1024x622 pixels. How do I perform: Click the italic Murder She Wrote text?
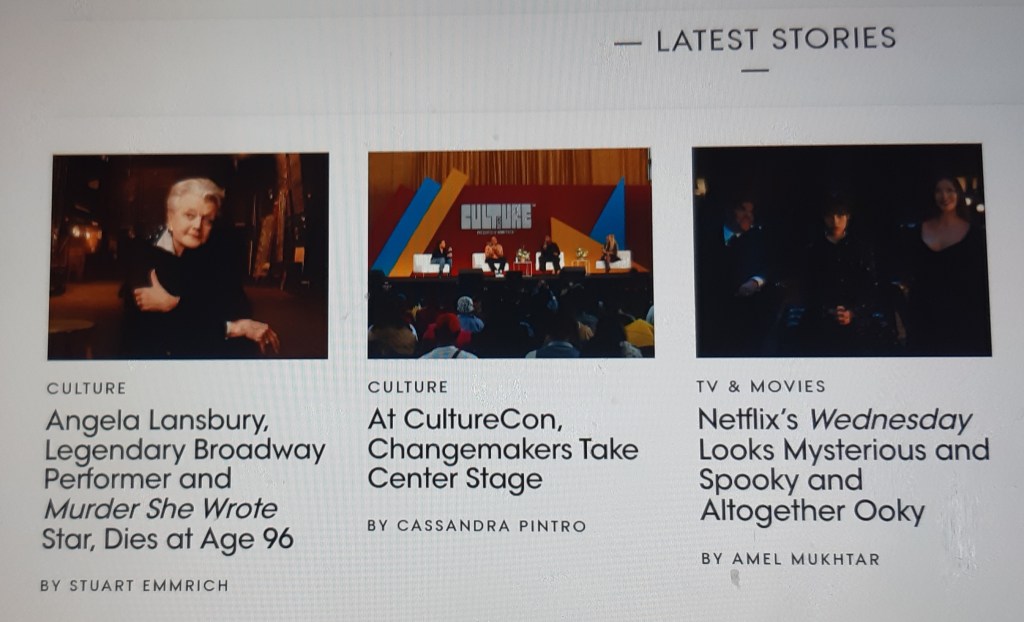coord(161,509)
